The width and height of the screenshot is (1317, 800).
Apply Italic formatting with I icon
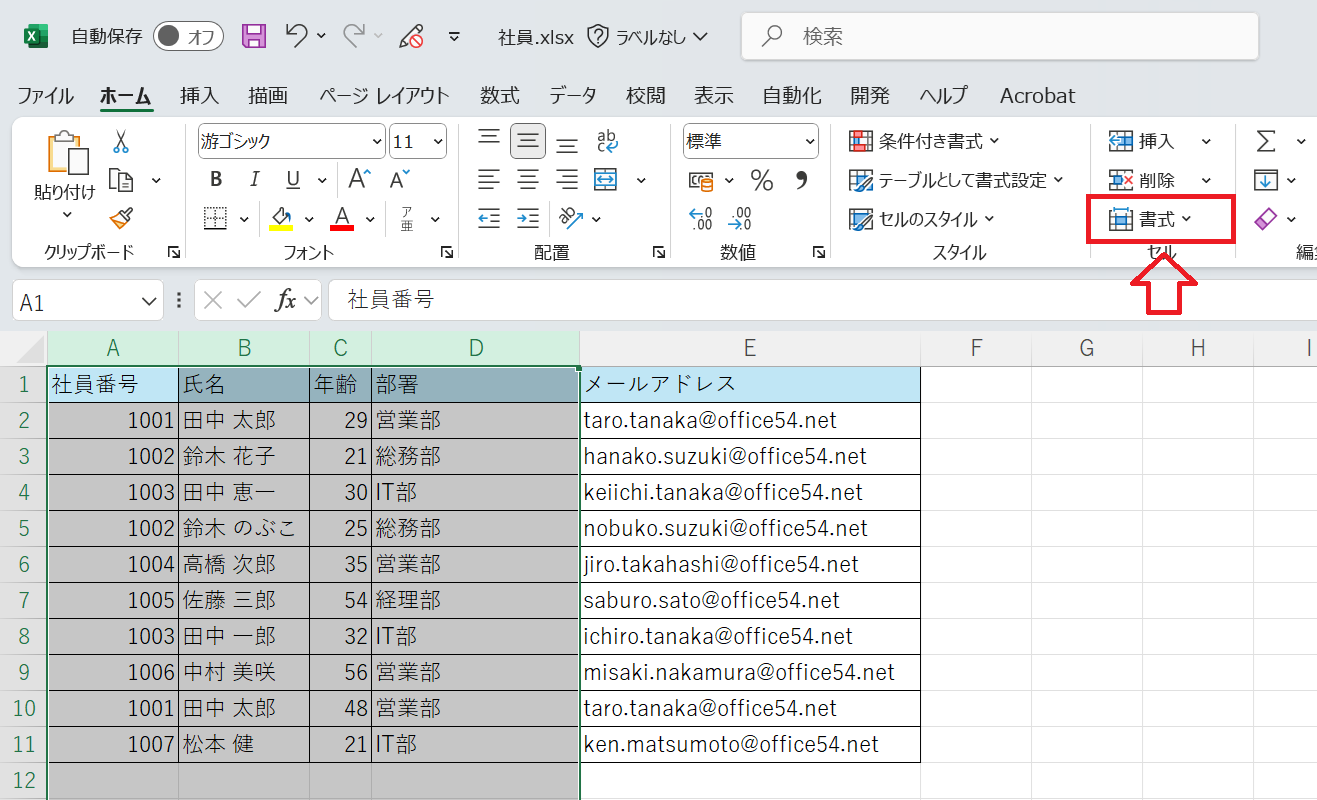pos(254,180)
